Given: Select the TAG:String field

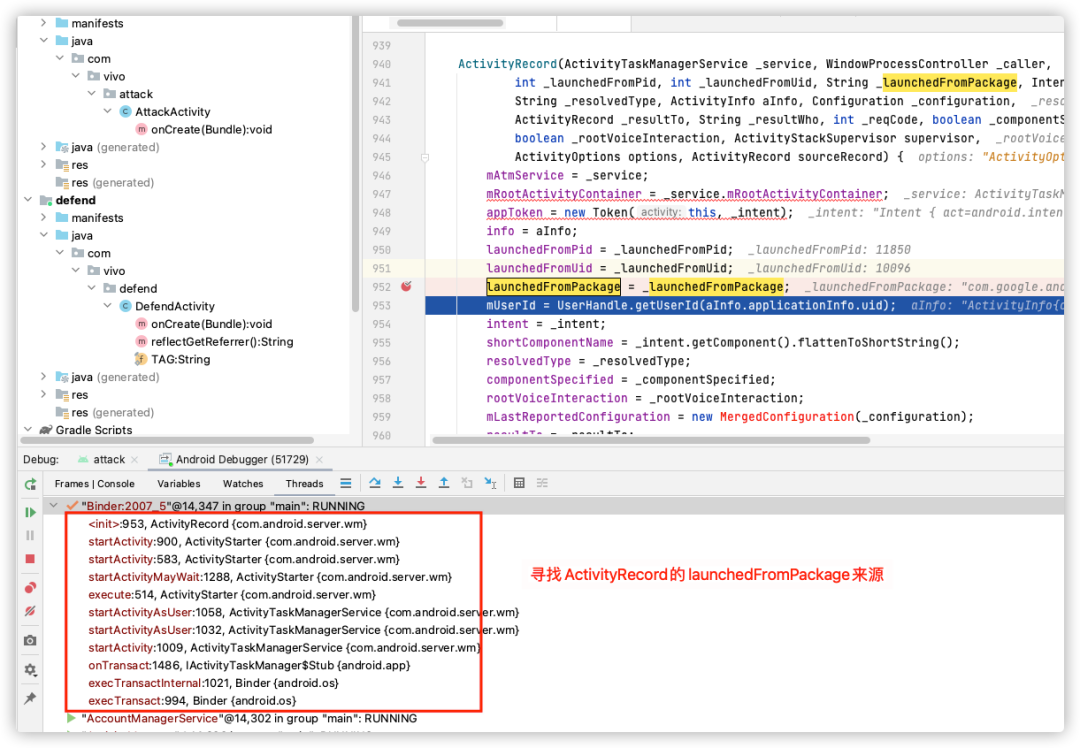Looking at the screenshot, I should click(x=180, y=359).
